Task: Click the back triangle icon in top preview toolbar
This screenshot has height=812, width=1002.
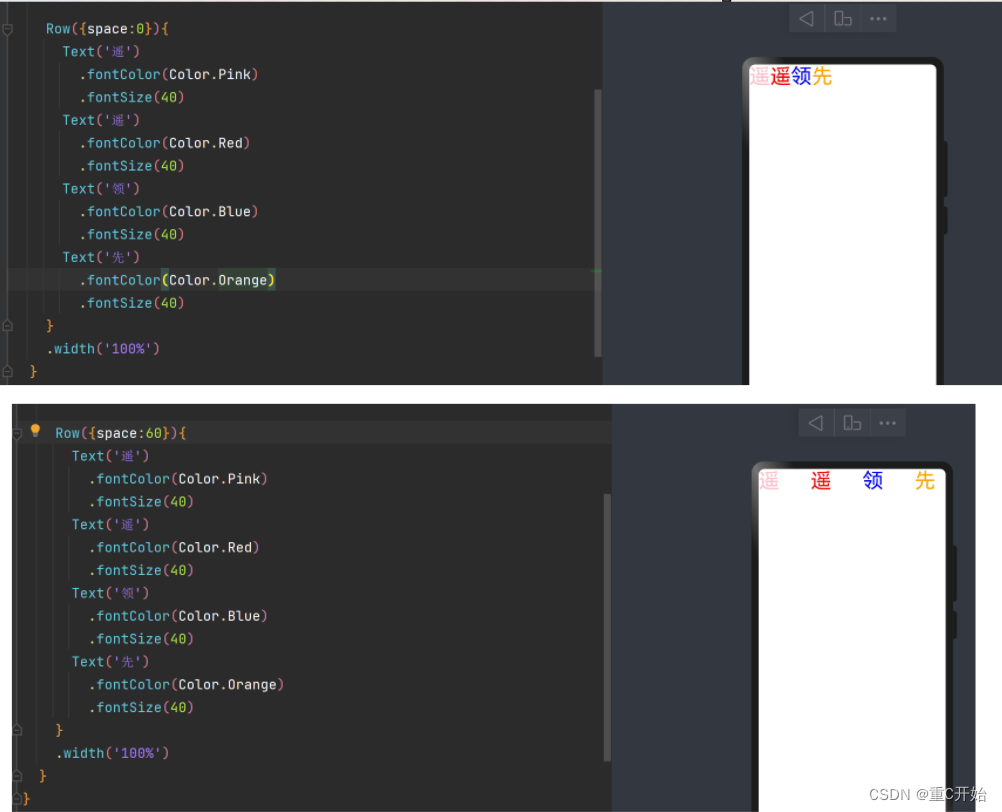Action: (x=806, y=17)
